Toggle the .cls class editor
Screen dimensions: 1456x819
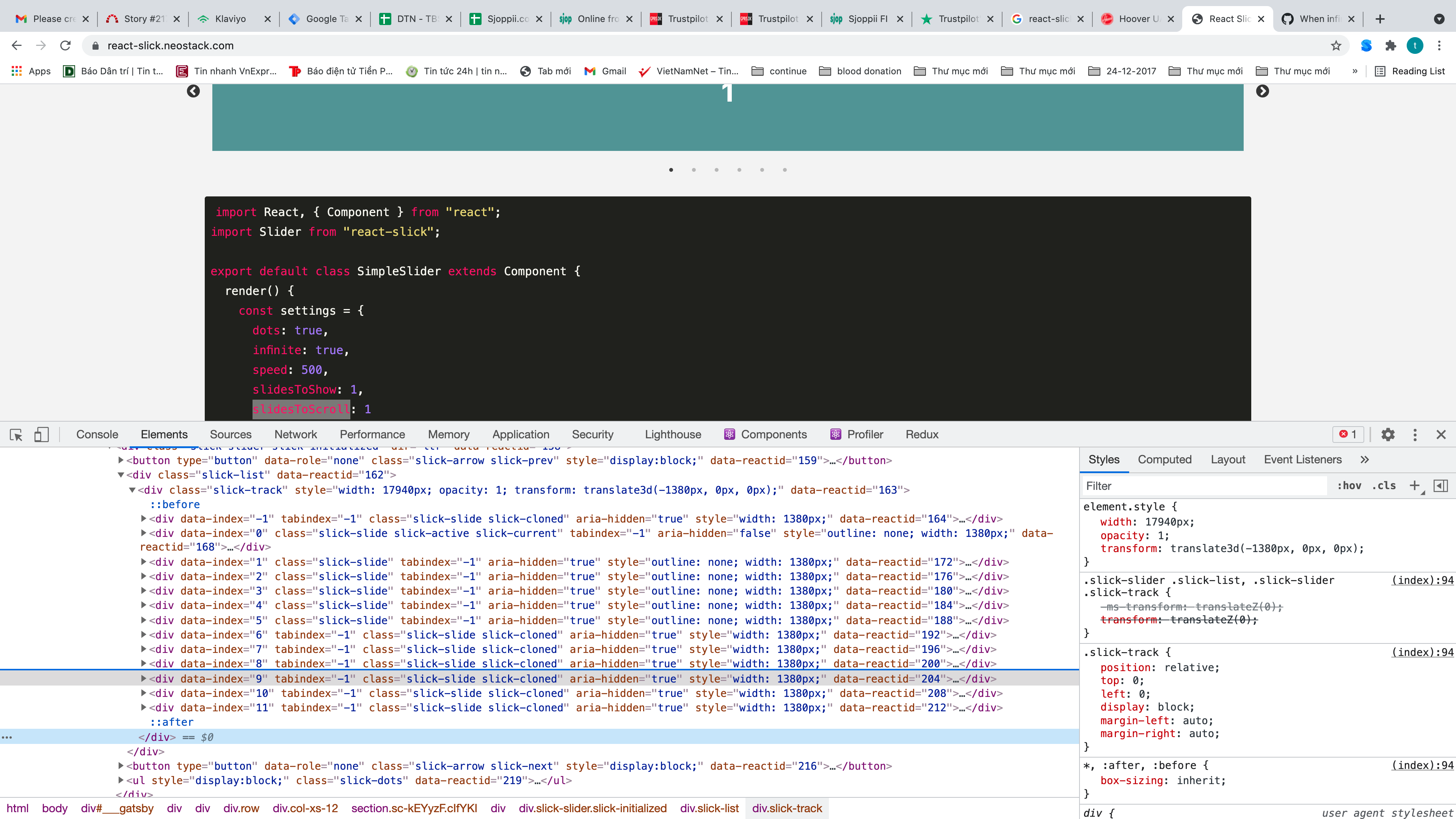click(1384, 485)
